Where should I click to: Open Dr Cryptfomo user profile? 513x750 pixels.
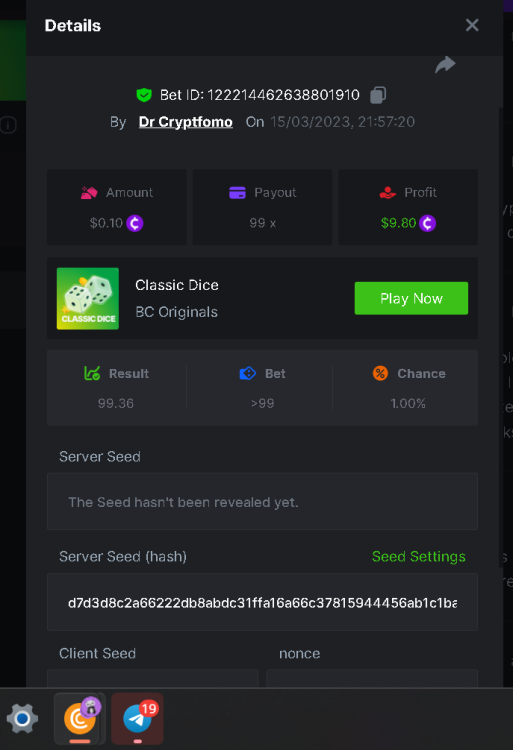(x=186, y=122)
